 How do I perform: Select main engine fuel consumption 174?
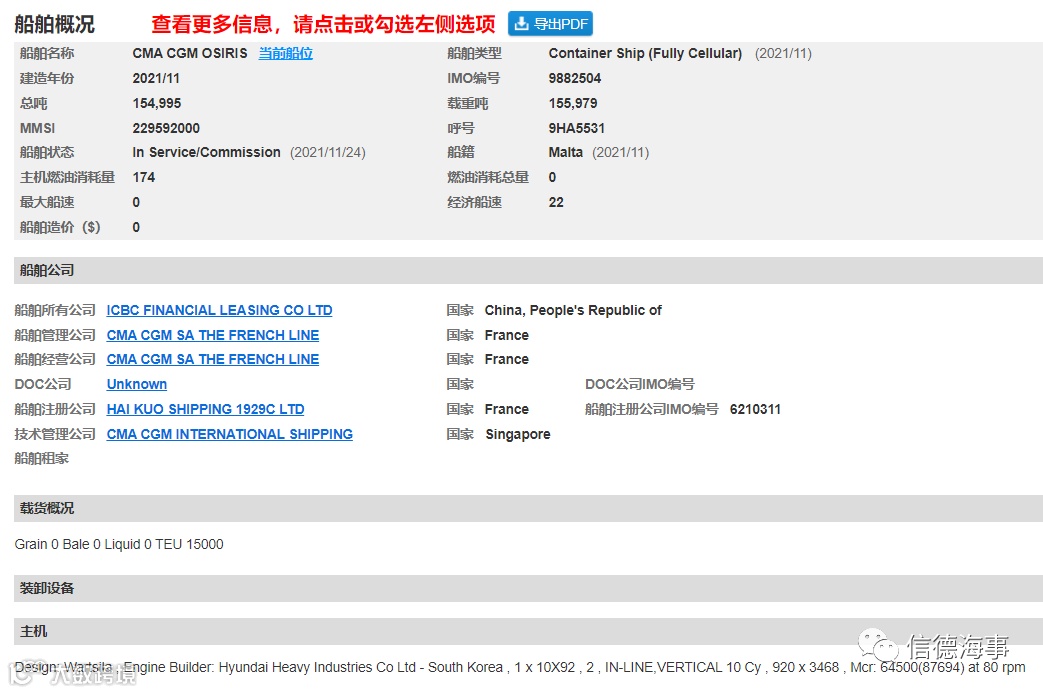(144, 178)
